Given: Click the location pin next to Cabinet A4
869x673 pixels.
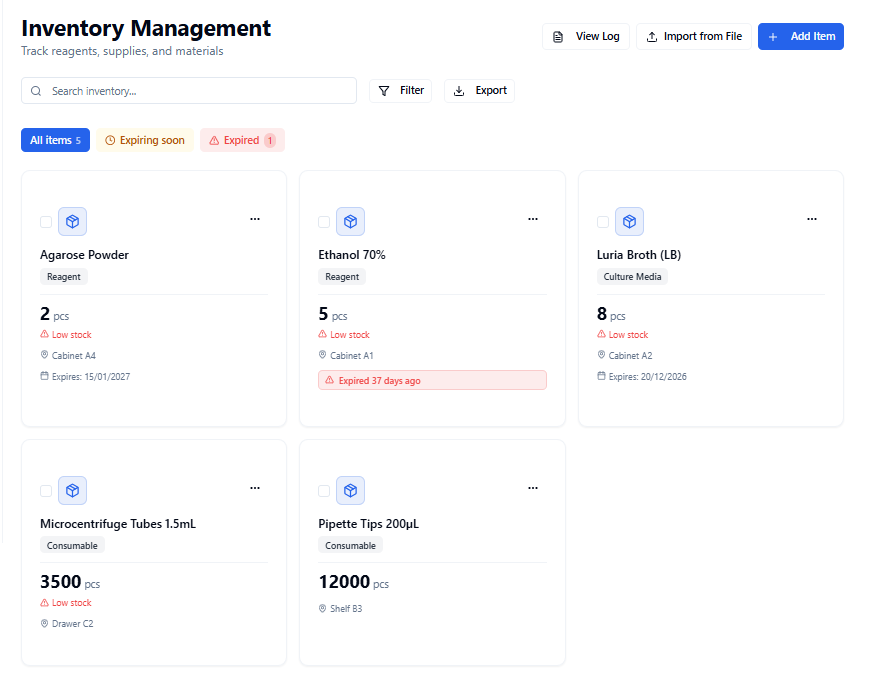Looking at the screenshot, I should click(x=44, y=355).
